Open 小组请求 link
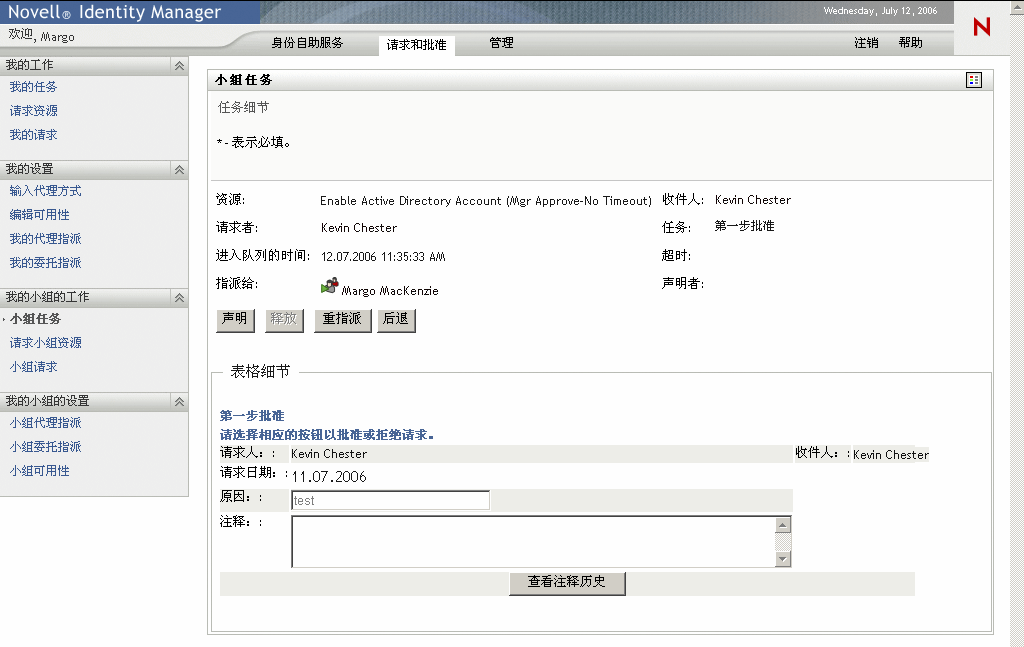 click(x=33, y=367)
